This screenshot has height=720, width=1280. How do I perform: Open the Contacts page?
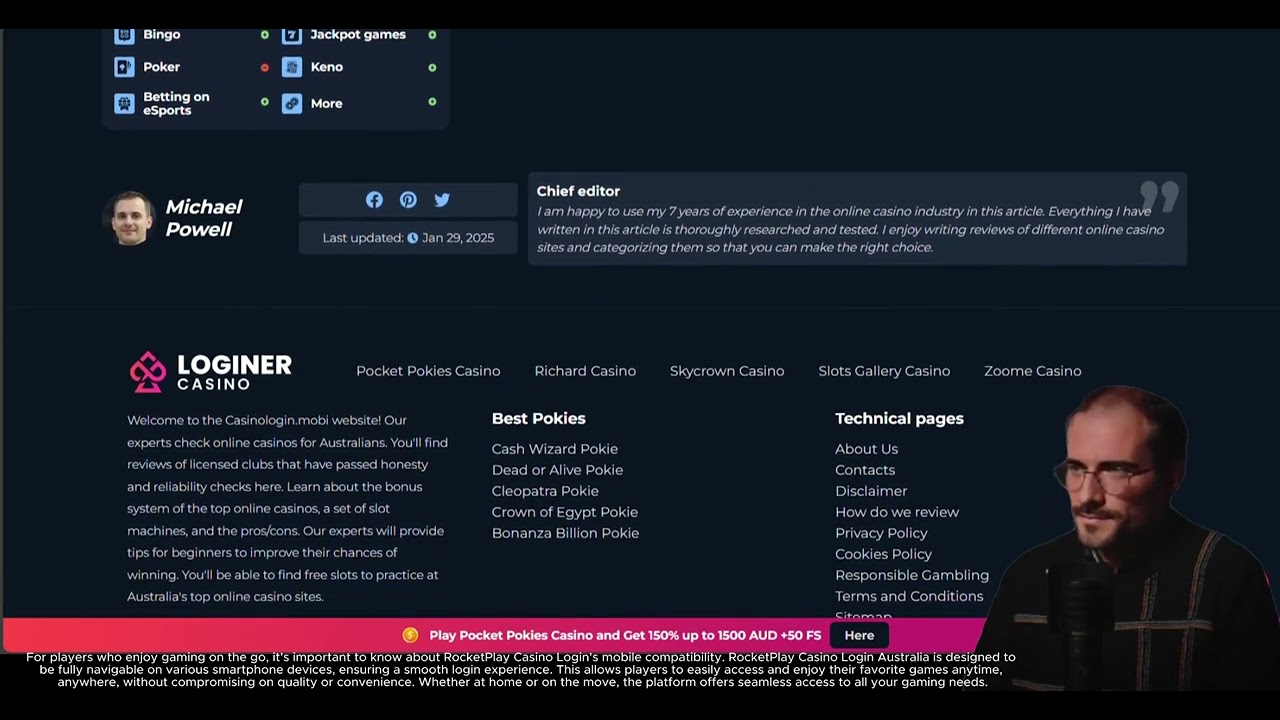coord(865,470)
